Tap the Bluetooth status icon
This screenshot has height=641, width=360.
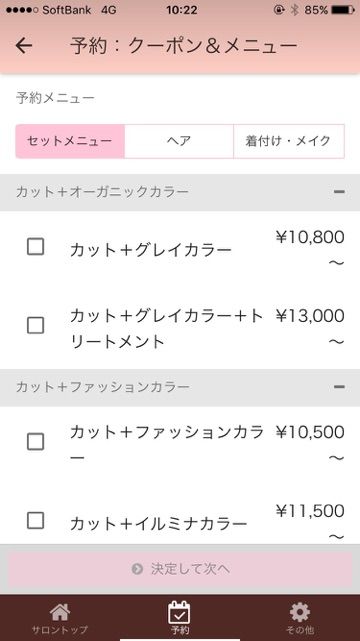[295, 10]
